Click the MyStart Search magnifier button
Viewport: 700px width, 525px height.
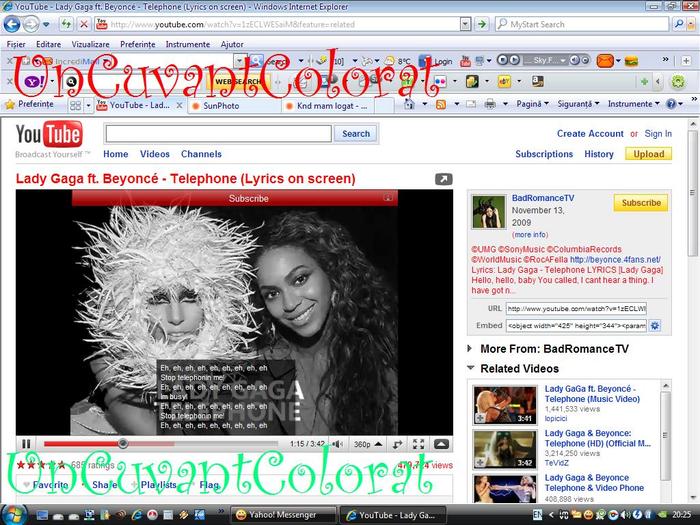point(679,24)
